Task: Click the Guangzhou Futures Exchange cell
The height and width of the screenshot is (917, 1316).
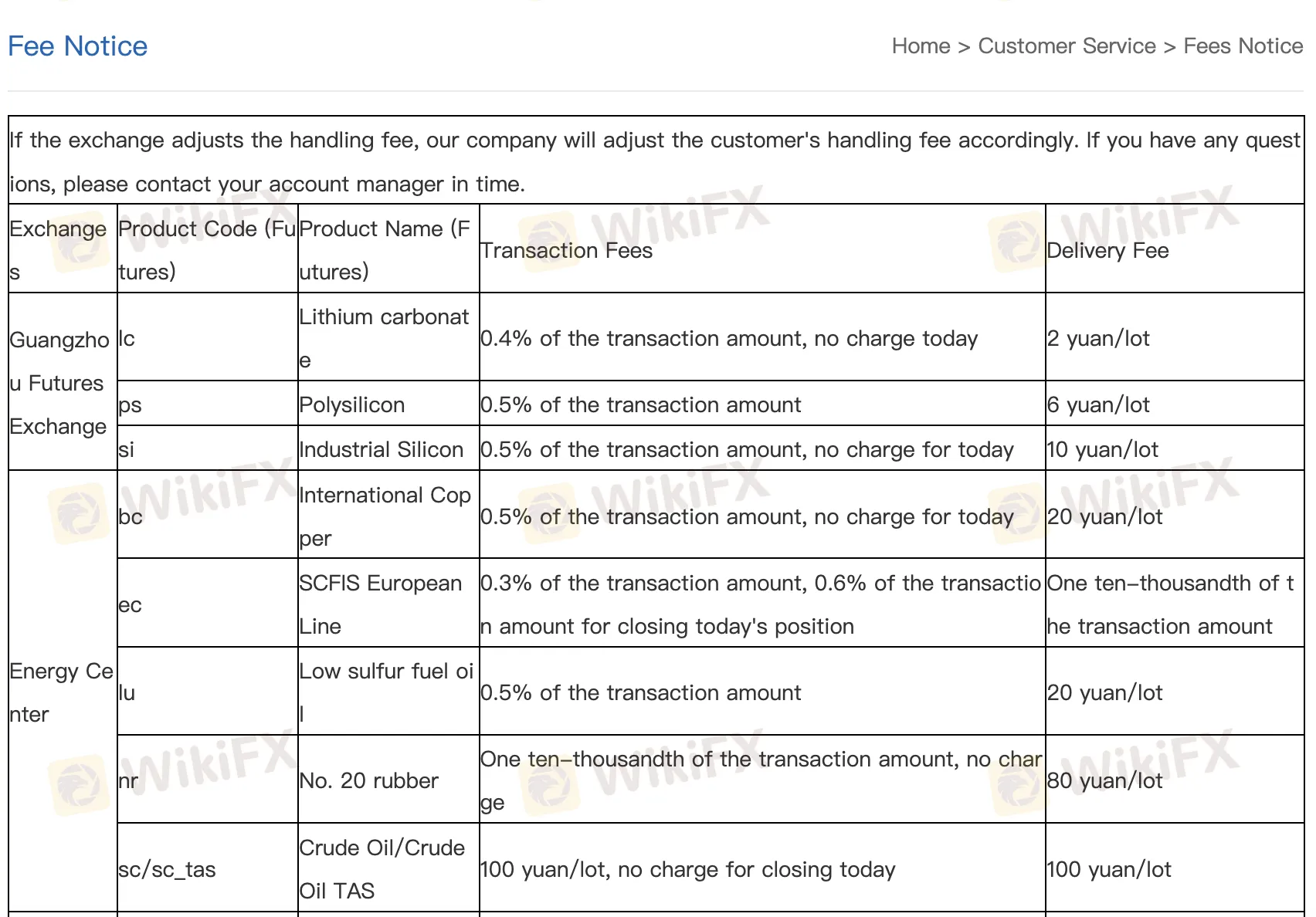Action: 59,383
